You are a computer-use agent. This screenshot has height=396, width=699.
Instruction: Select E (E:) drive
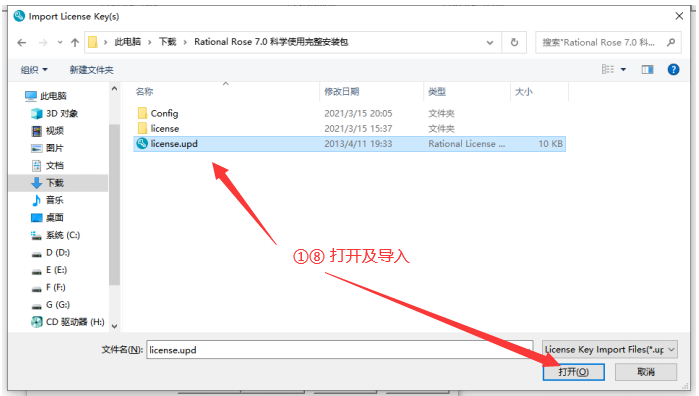click(x=49, y=270)
